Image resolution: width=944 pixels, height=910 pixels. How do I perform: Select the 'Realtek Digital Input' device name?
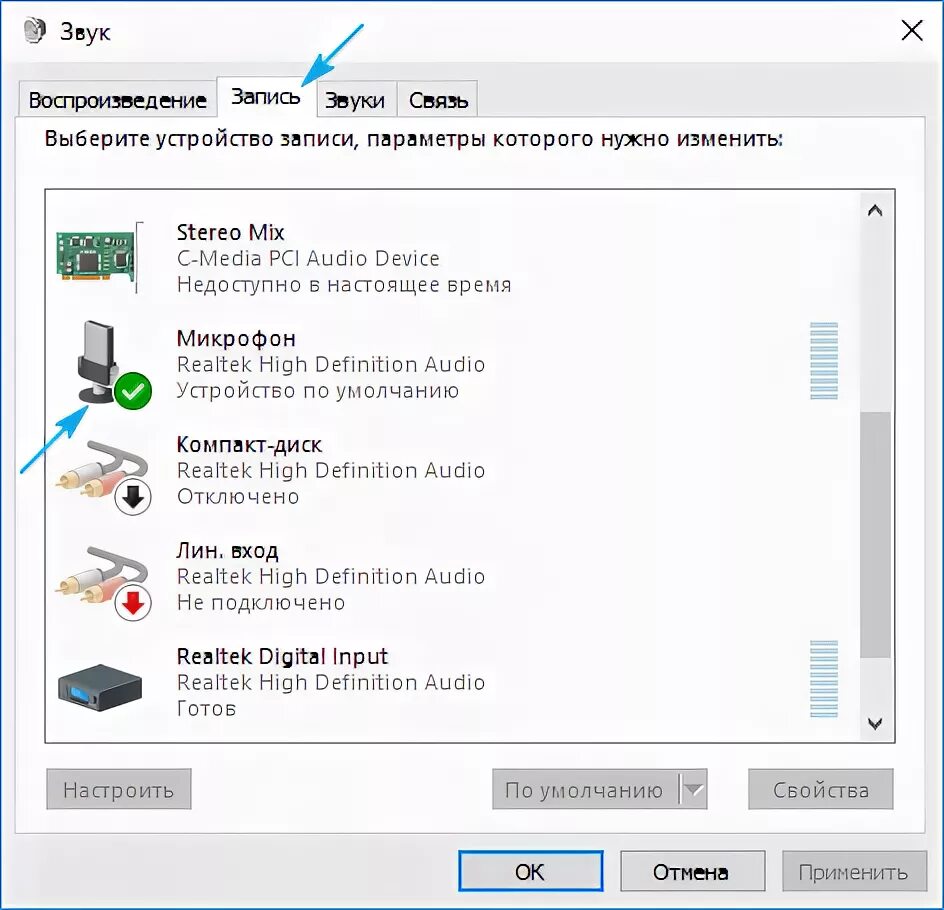[x=282, y=656]
